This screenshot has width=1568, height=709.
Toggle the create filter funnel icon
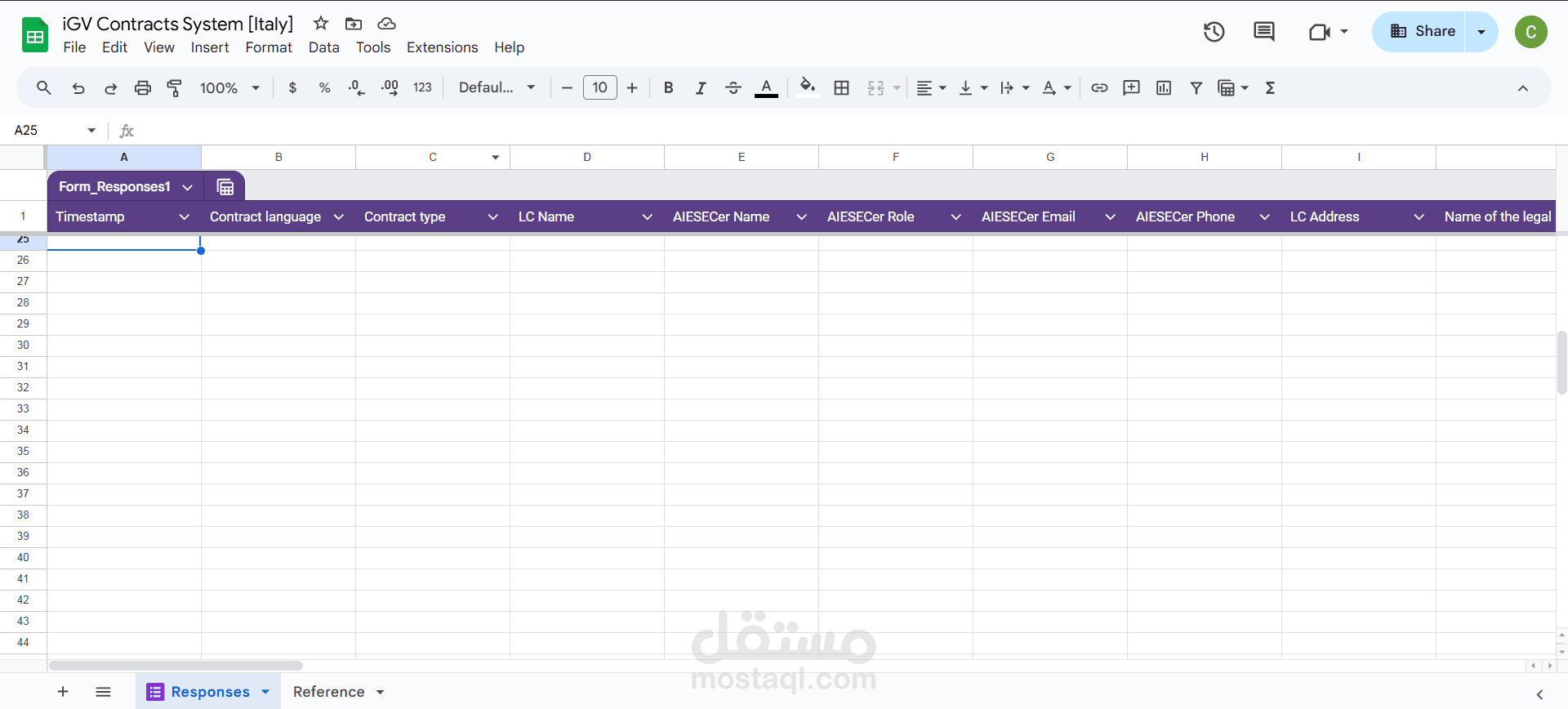pyautogui.click(x=1196, y=88)
